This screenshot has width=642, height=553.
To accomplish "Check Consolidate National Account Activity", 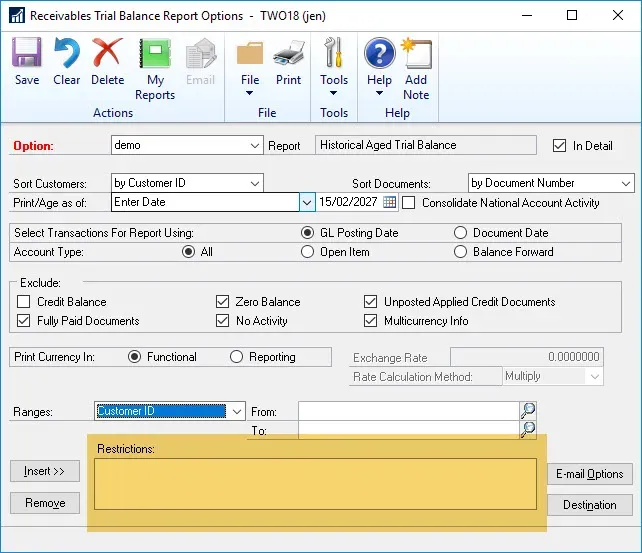I will coord(409,203).
